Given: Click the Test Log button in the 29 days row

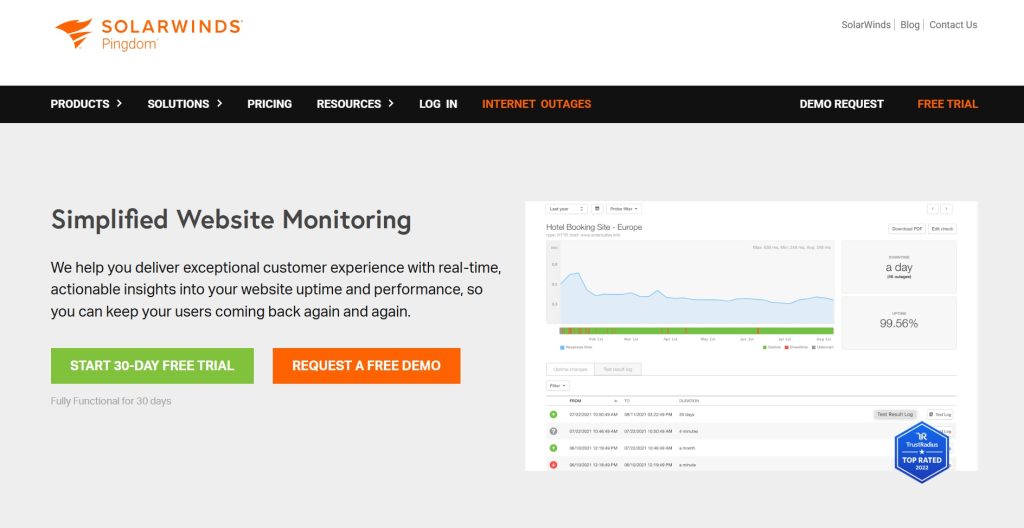Looking at the screenshot, I should (940, 414).
